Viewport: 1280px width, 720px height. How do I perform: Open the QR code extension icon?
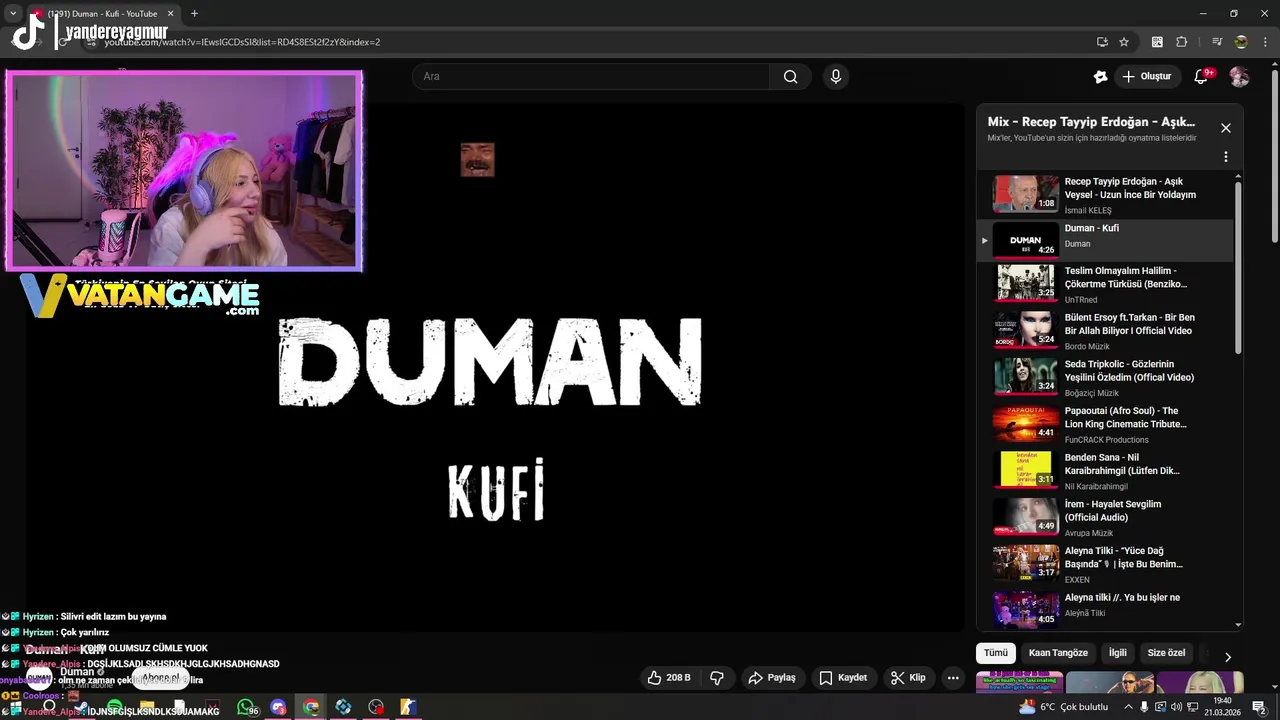coord(1157,42)
